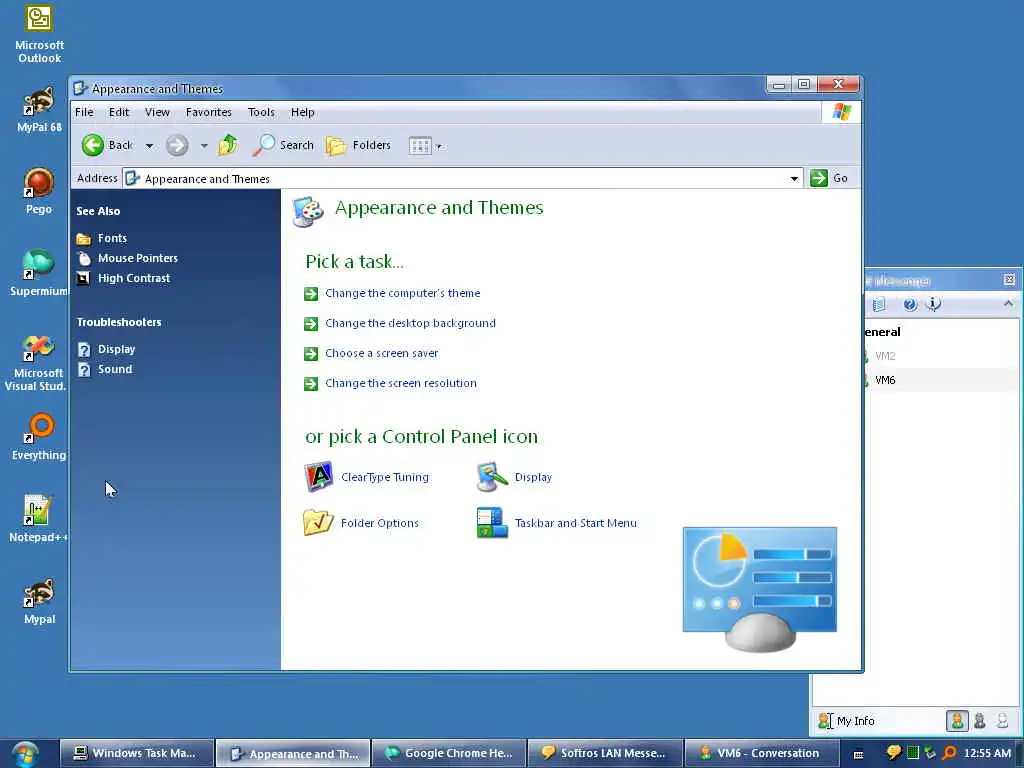Open the Folder Options icon
This screenshot has width=1024, height=768.
361,523
